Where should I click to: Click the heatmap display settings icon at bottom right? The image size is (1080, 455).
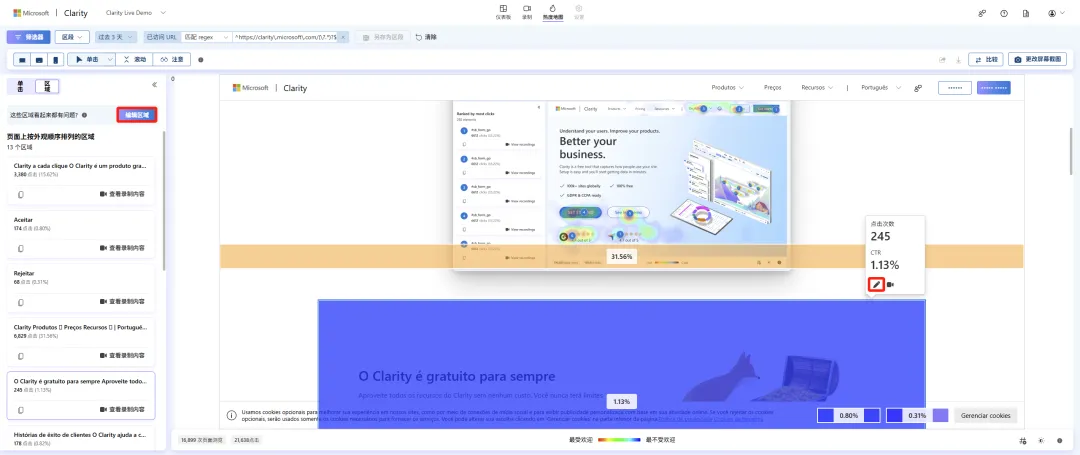1023,441
